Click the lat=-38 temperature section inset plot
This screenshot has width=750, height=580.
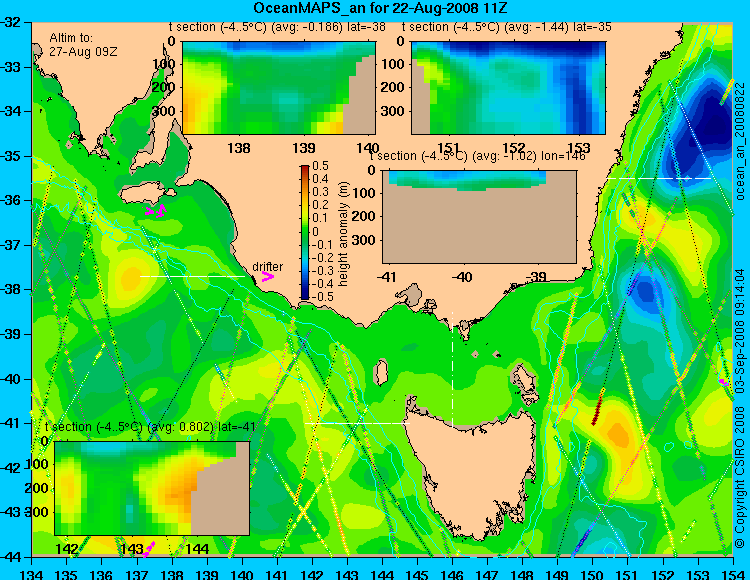pyautogui.click(x=279, y=88)
